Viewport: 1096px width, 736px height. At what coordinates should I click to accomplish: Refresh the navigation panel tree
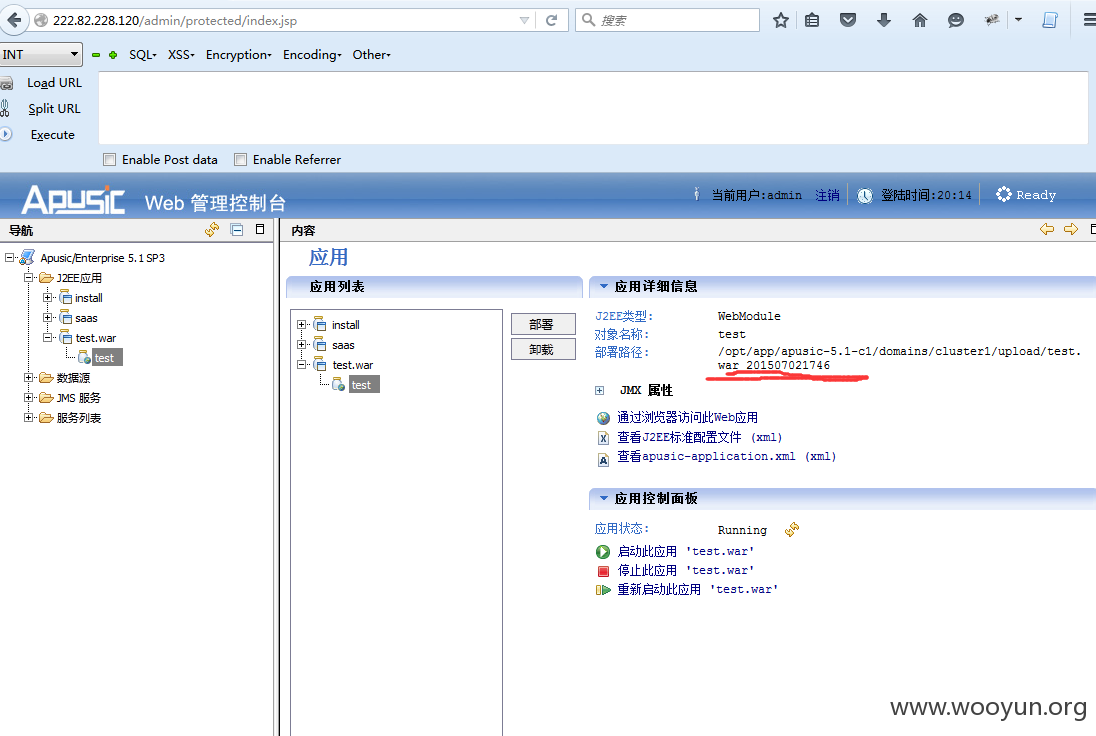coord(212,229)
